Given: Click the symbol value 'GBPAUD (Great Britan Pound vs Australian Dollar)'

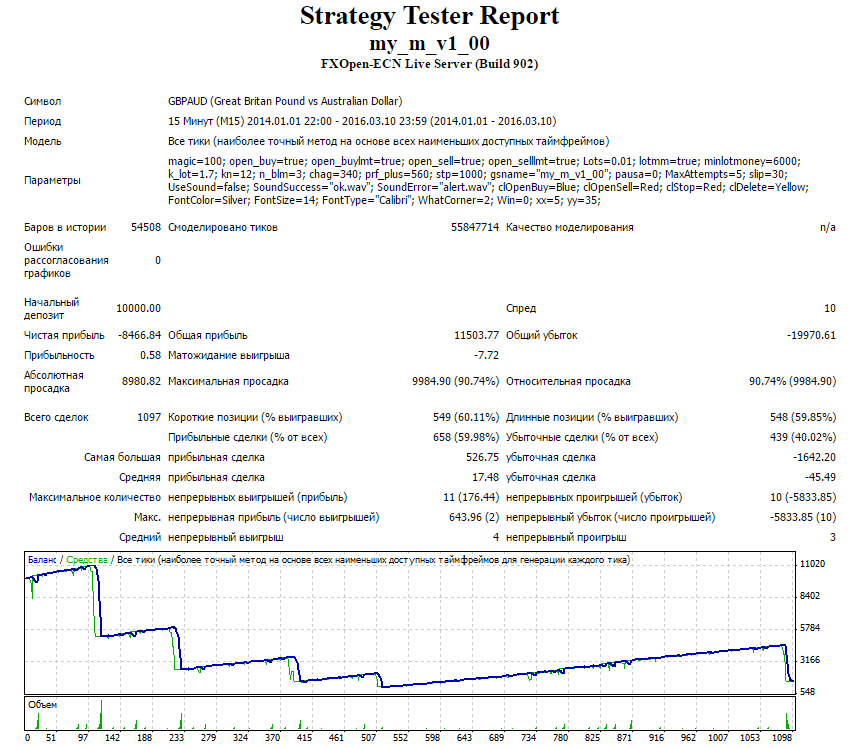Looking at the screenshot, I should (285, 101).
